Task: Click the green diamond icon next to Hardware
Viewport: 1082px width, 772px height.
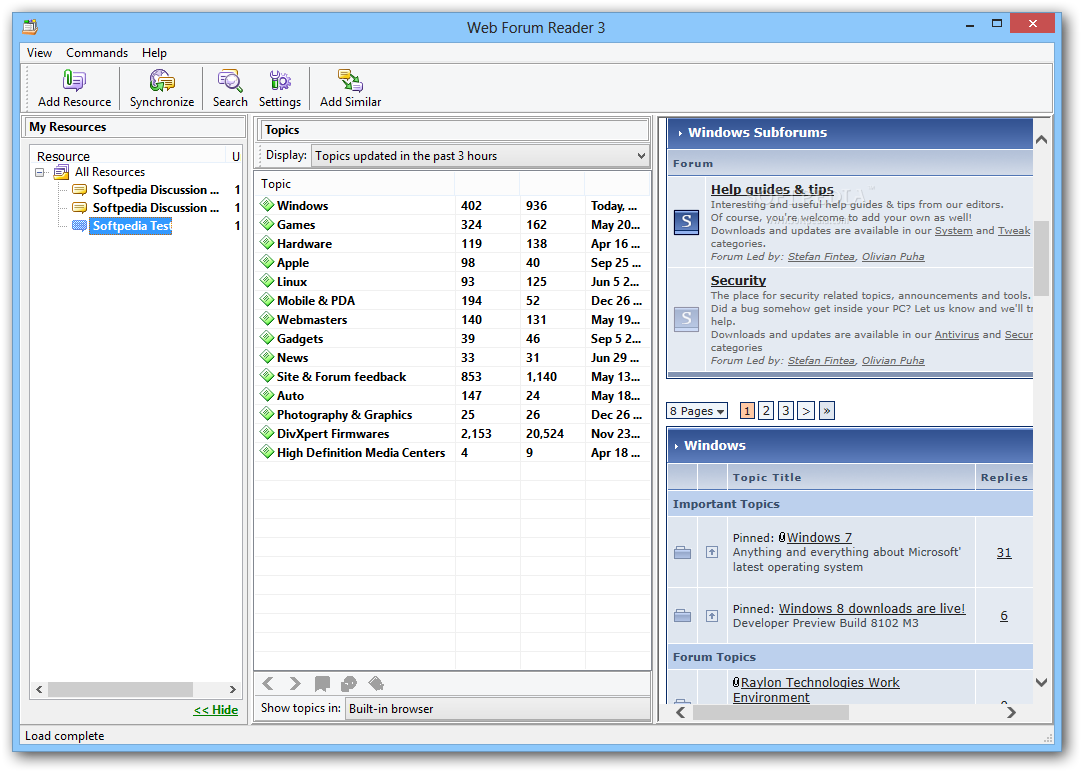Action: (267, 243)
